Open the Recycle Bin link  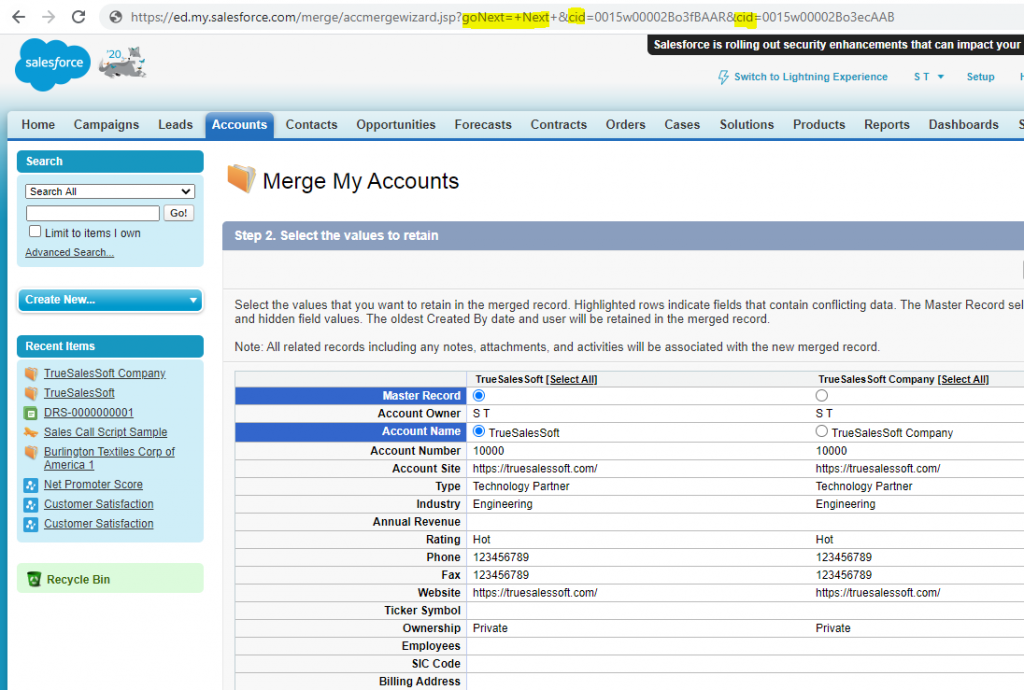pos(78,580)
